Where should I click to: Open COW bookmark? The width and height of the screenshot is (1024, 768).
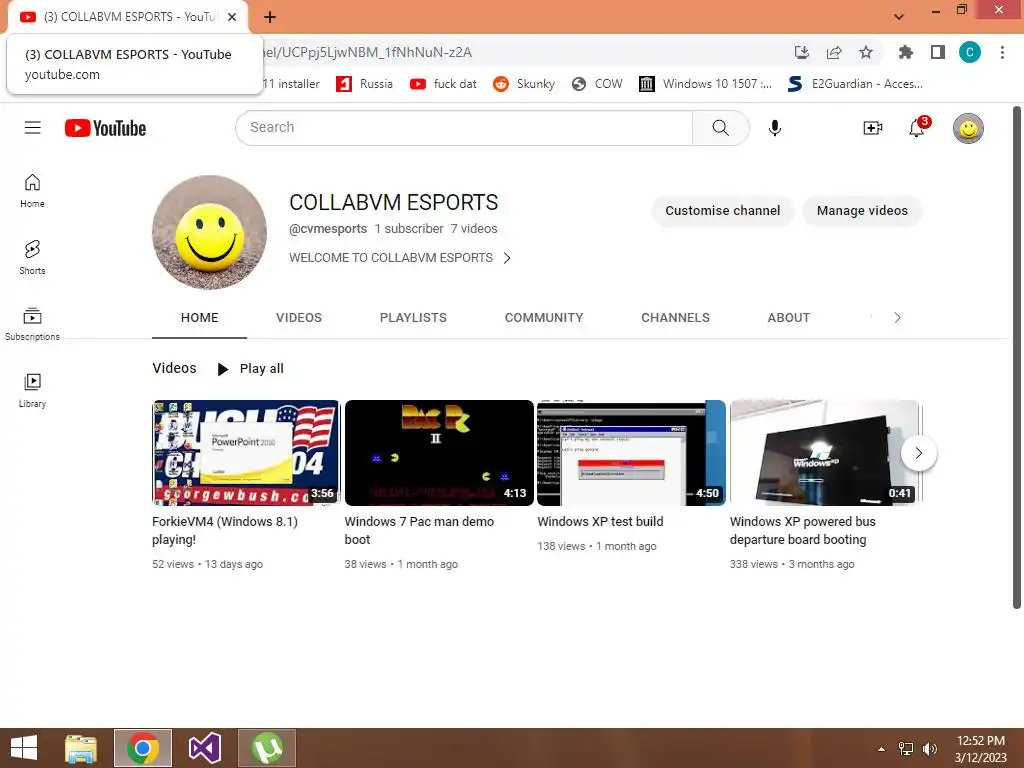(597, 84)
